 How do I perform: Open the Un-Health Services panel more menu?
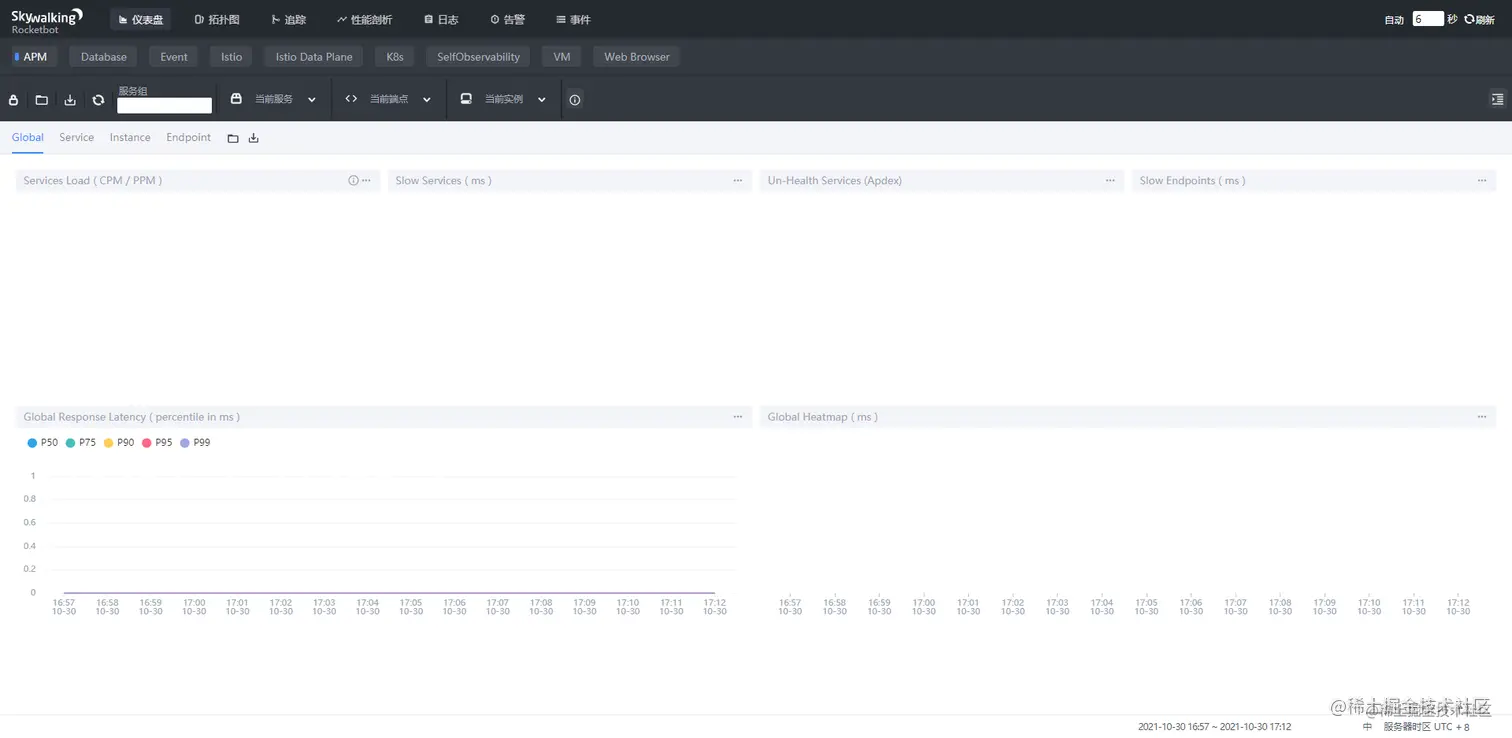1110,181
